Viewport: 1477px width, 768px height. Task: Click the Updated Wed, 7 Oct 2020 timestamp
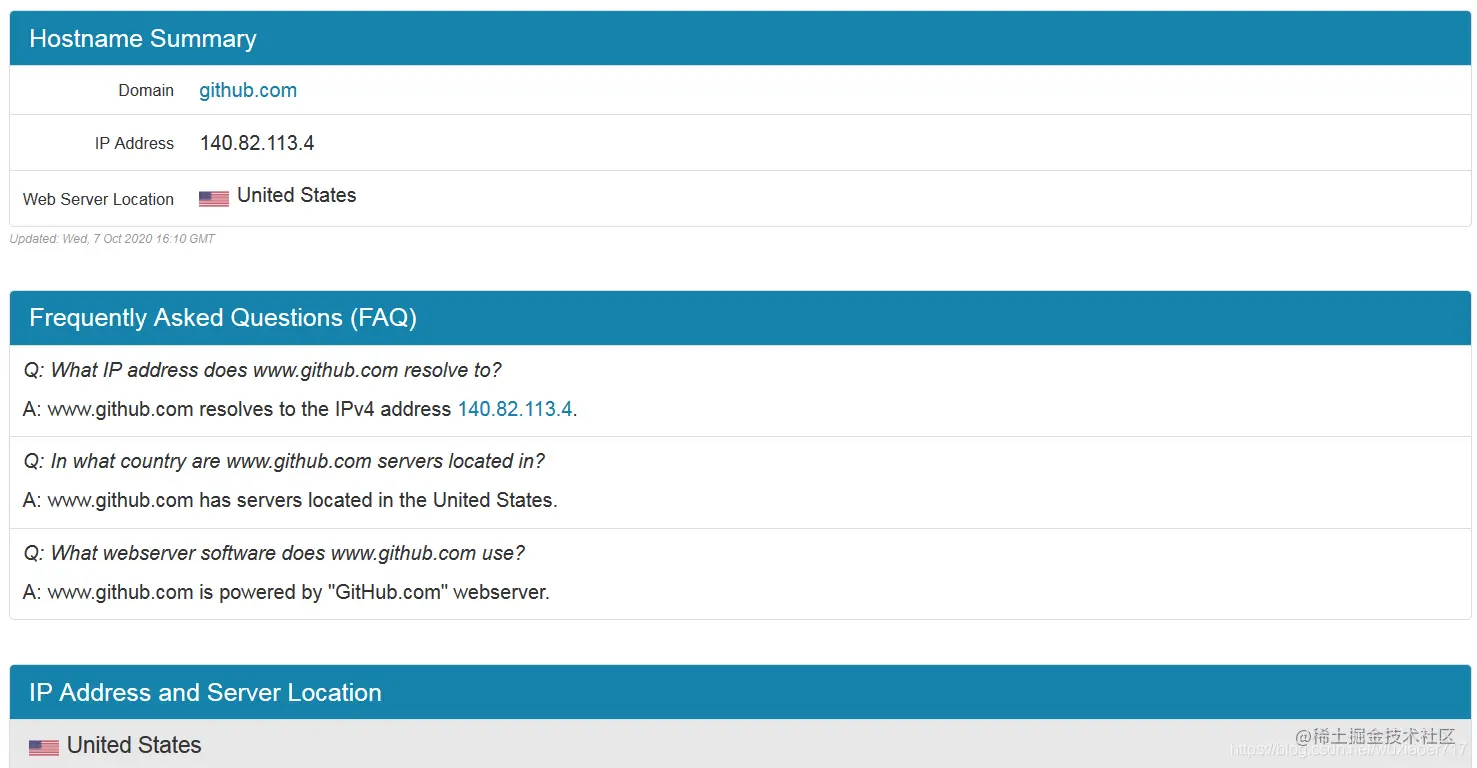coord(112,239)
